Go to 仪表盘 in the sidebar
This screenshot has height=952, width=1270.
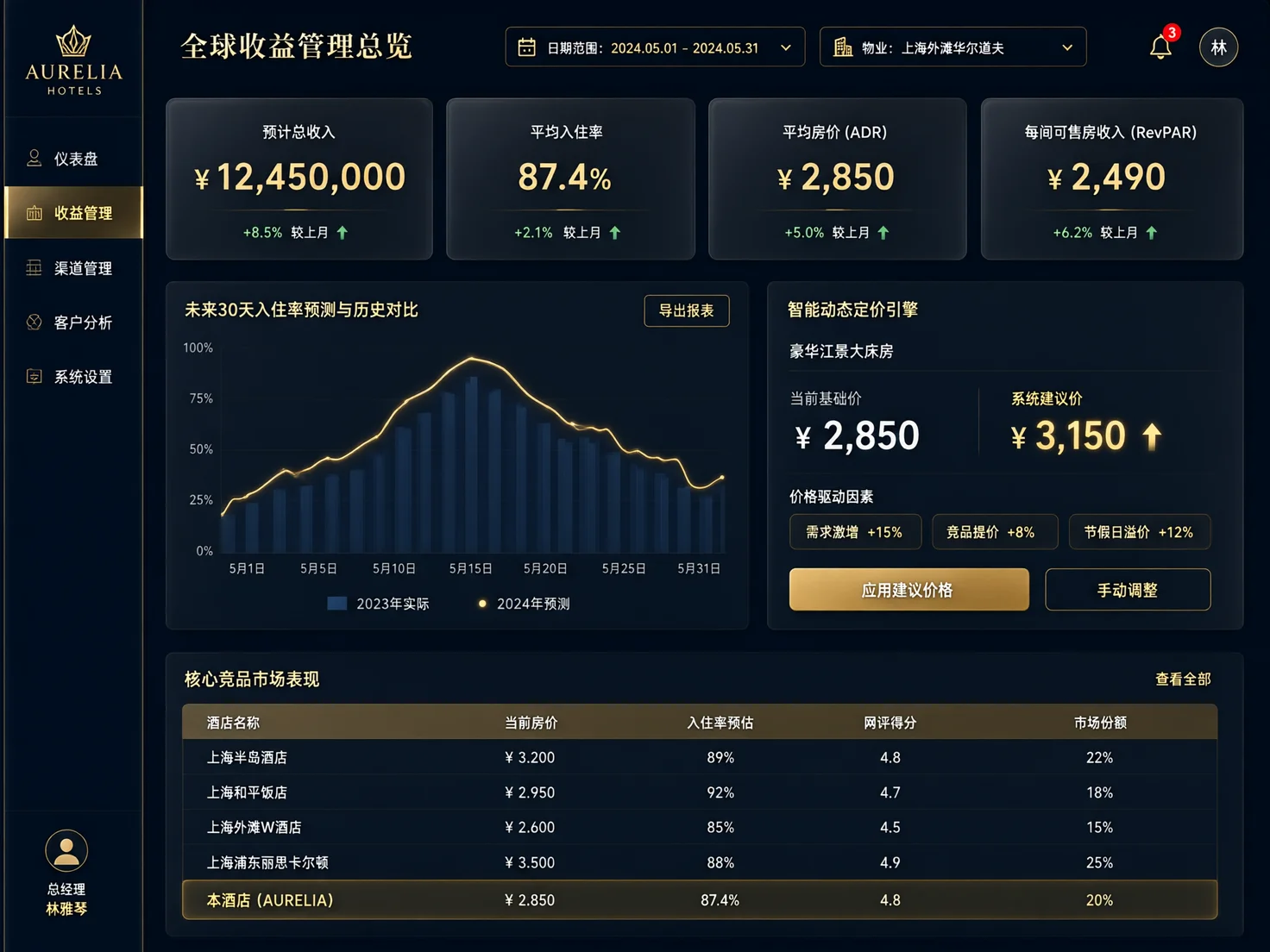click(x=74, y=159)
